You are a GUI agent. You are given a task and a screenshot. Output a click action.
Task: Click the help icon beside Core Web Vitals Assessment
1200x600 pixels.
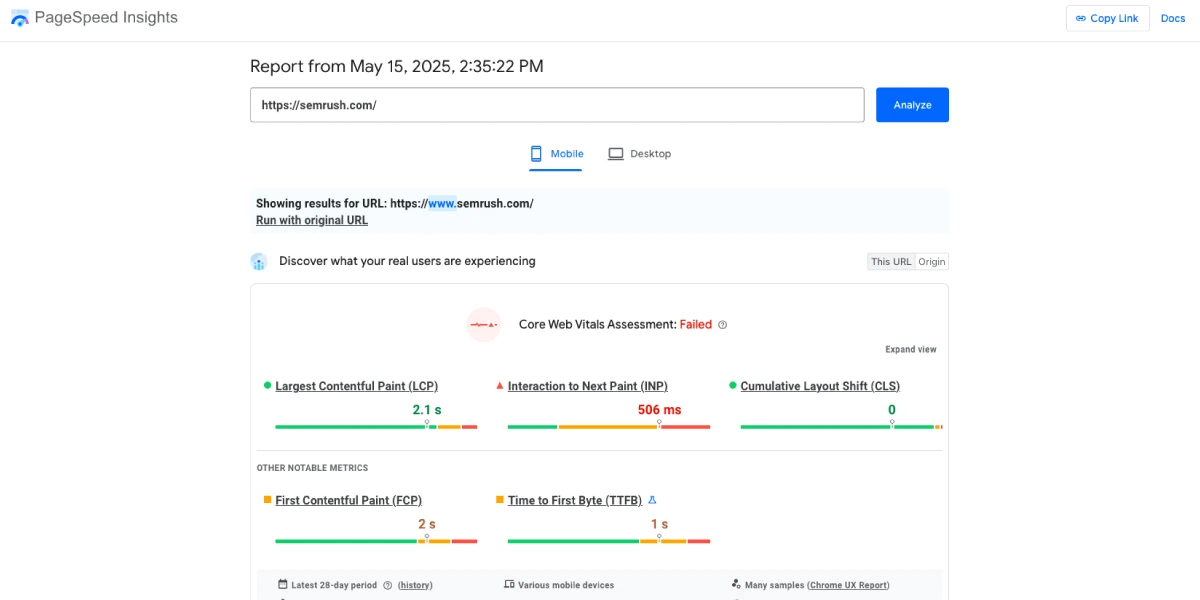pyautogui.click(x=723, y=325)
